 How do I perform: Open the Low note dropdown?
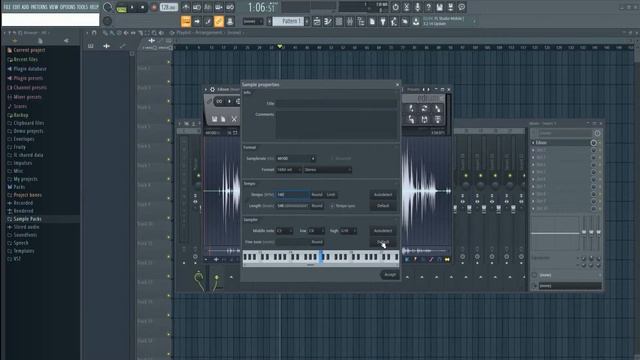click(x=316, y=231)
